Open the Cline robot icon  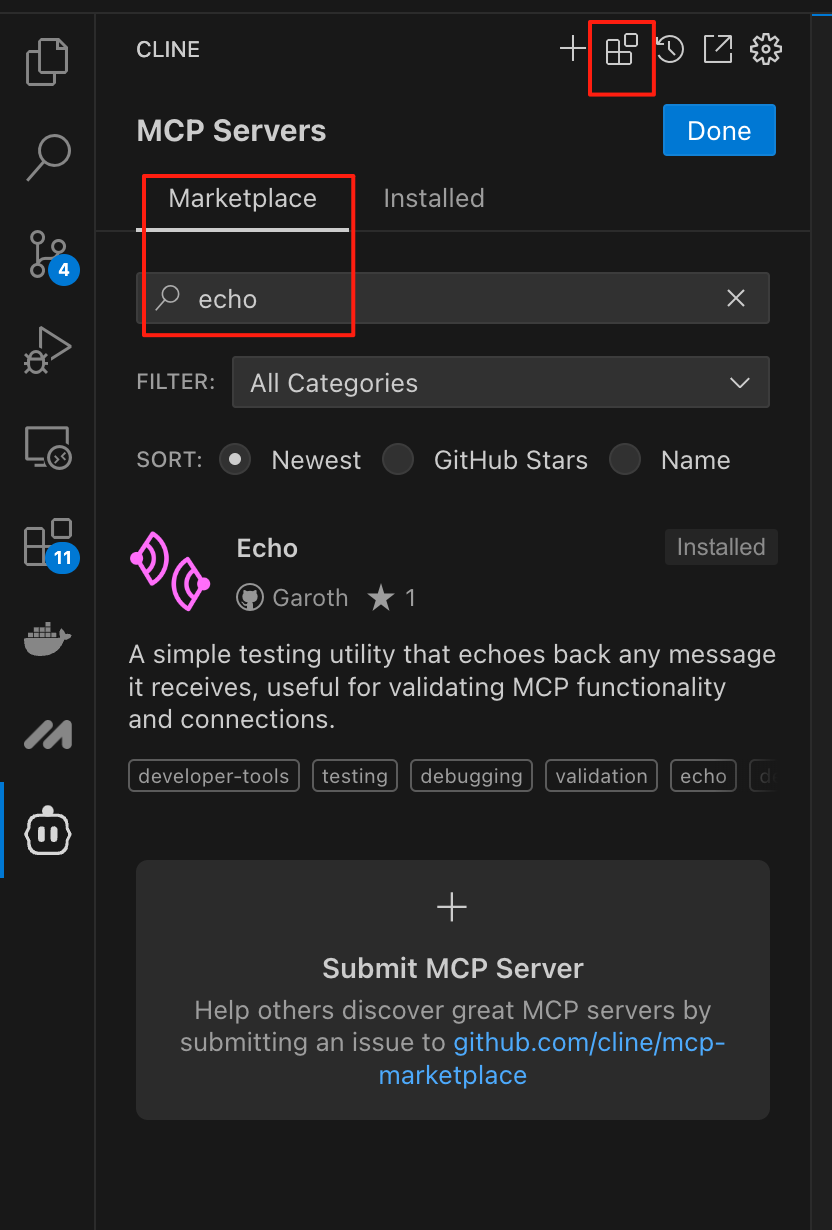(48, 831)
